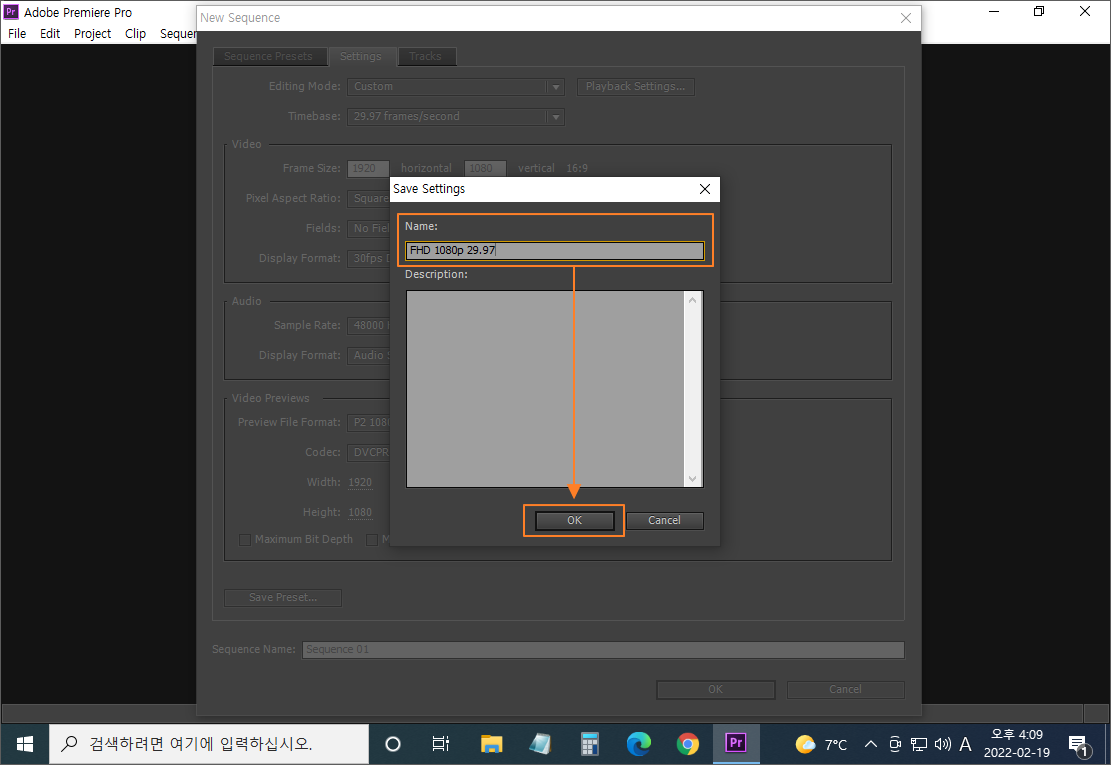This screenshot has width=1111, height=765.
Task: Click the Playback Settings button
Action: (x=636, y=86)
